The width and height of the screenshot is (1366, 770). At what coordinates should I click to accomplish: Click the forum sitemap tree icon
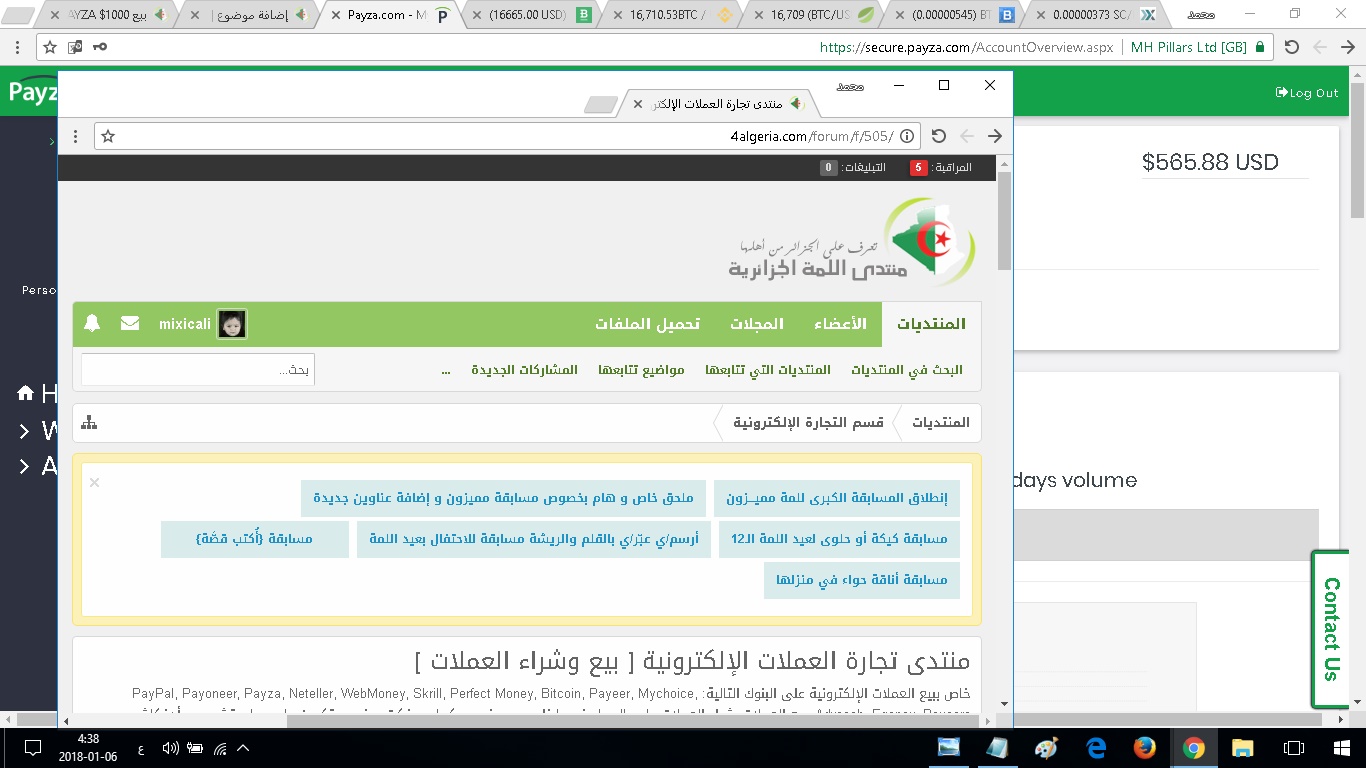89,422
